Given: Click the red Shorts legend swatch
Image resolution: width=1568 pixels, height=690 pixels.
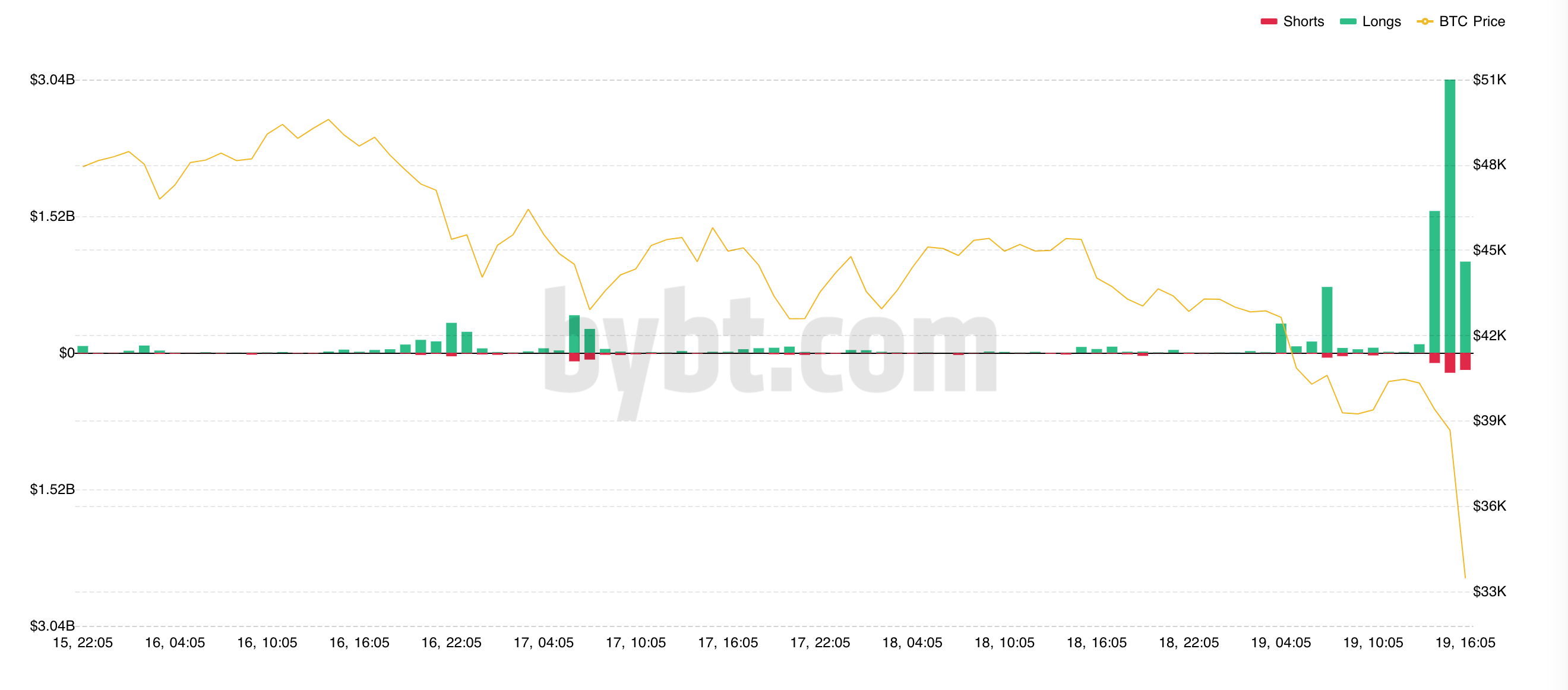Looking at the screenshot, I should coord(1269,21).
